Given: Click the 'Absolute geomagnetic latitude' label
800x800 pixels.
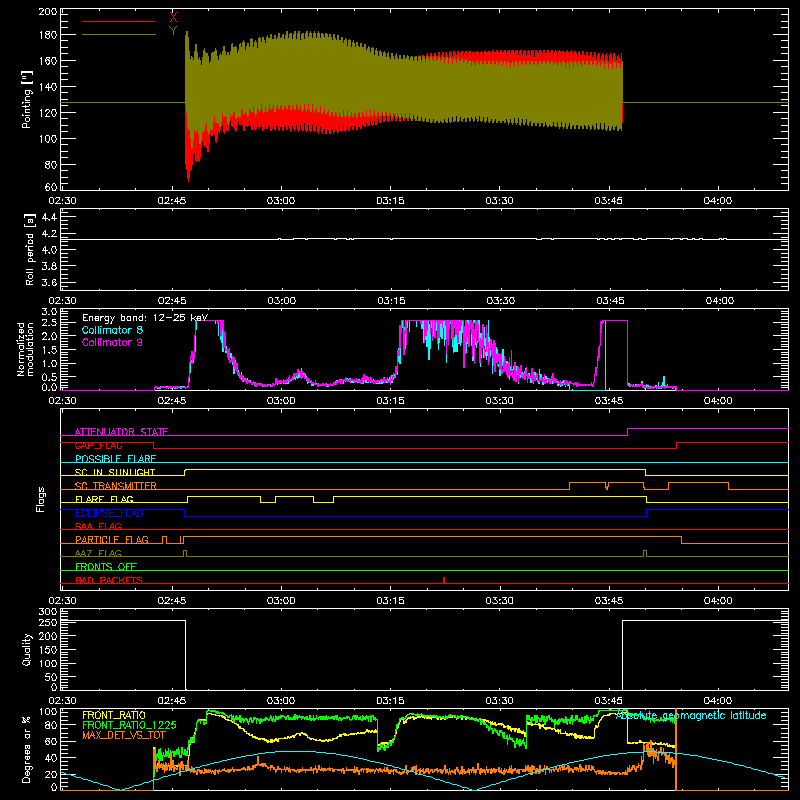Looking at the screenshot, I should 691,715.
